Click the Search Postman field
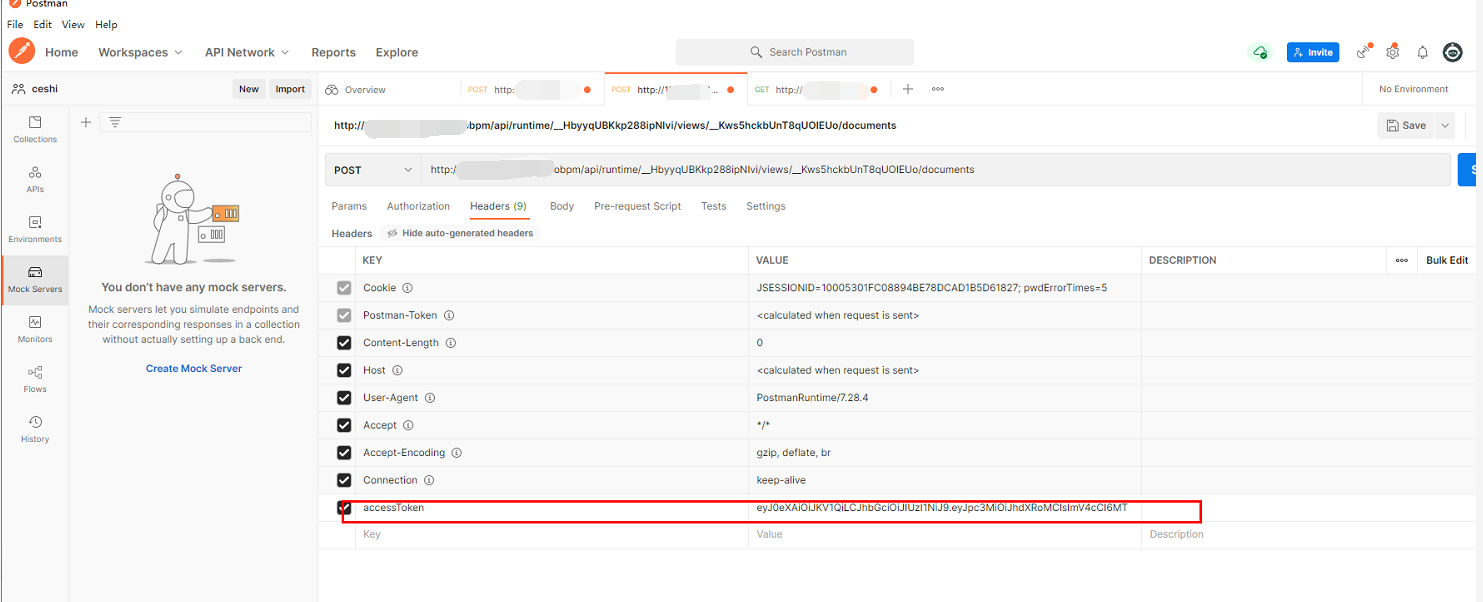 point(795,52)
